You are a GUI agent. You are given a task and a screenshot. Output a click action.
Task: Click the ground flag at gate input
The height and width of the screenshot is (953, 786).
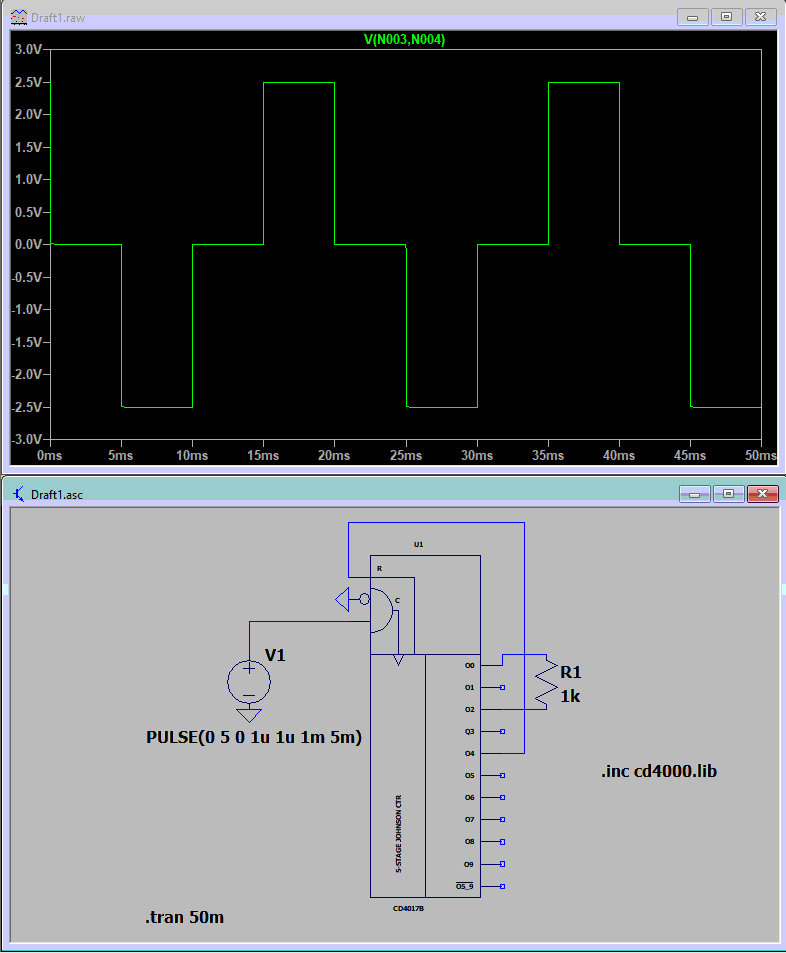[342, 599]
